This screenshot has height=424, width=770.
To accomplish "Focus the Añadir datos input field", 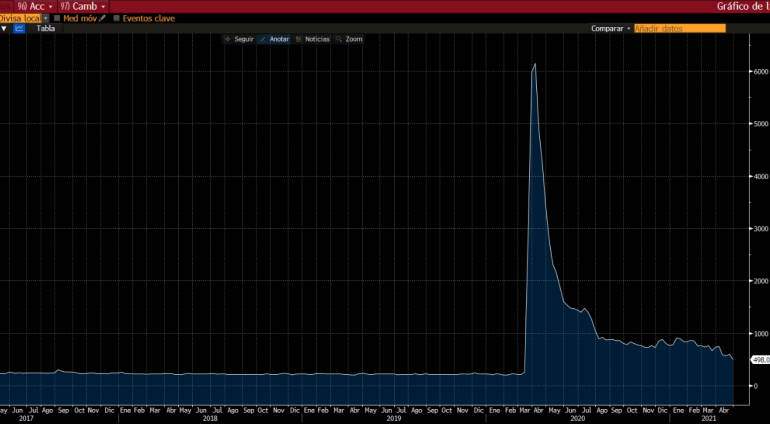I will 680,28.
